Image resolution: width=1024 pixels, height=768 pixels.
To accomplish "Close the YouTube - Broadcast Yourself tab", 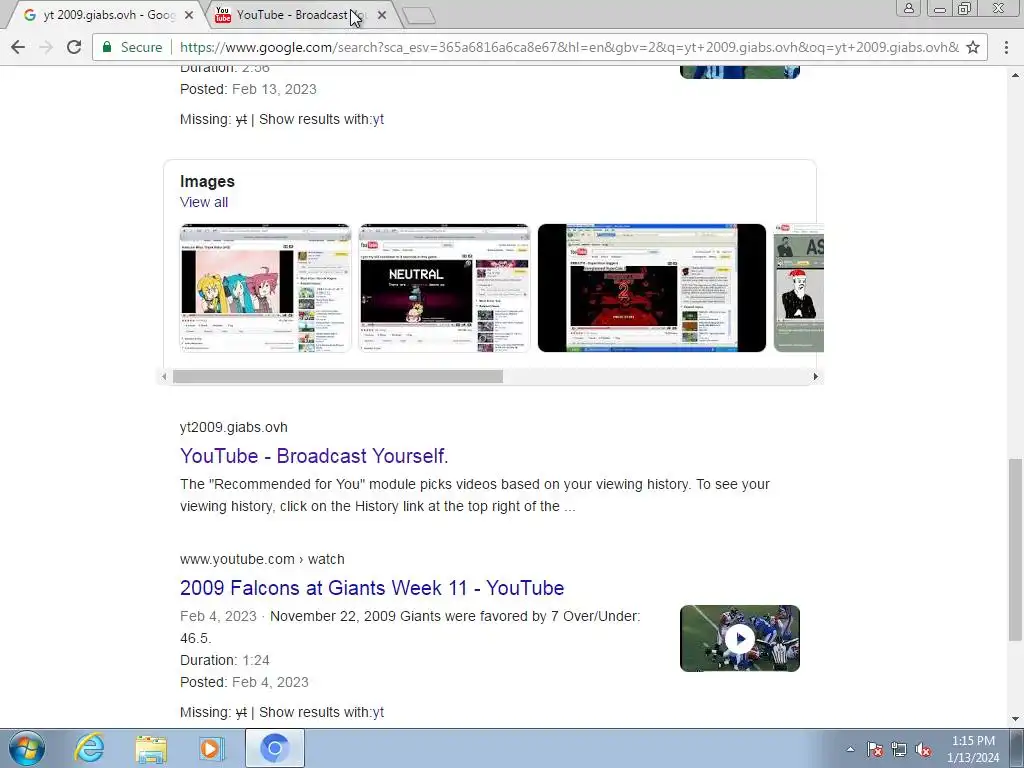I will click(382, 15).
